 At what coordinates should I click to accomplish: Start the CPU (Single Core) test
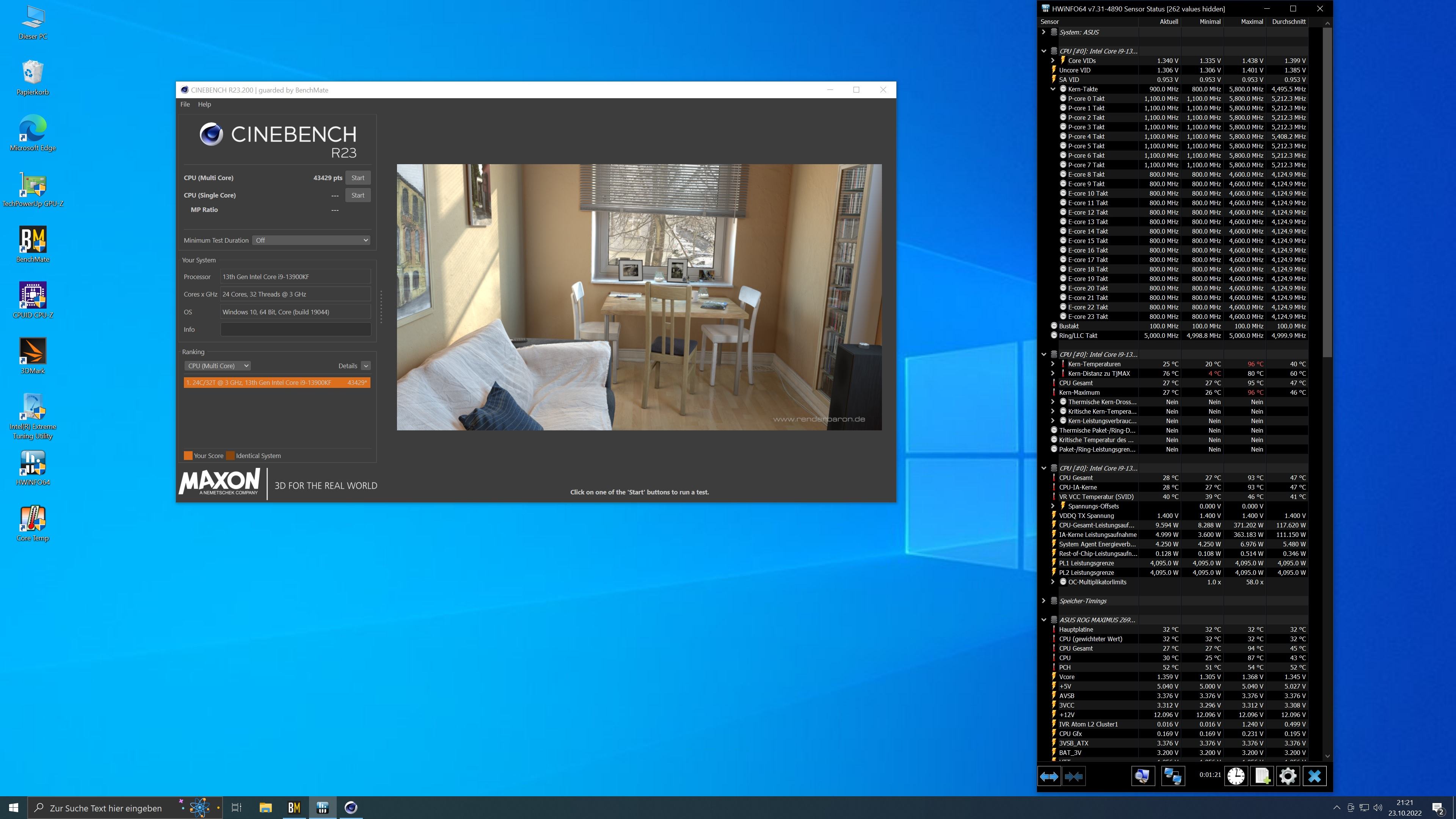pos(358,195)
